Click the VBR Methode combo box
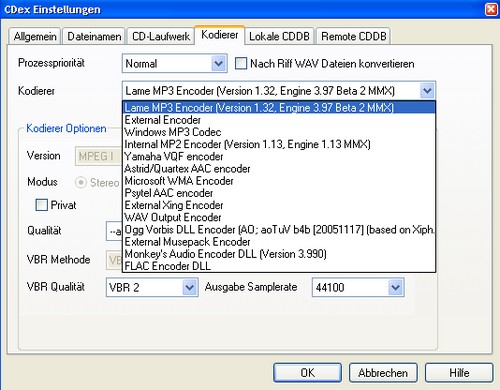Image resolution: width=500 pixels, height=390 pixels. pyautogui.click(x=114, y=260)
